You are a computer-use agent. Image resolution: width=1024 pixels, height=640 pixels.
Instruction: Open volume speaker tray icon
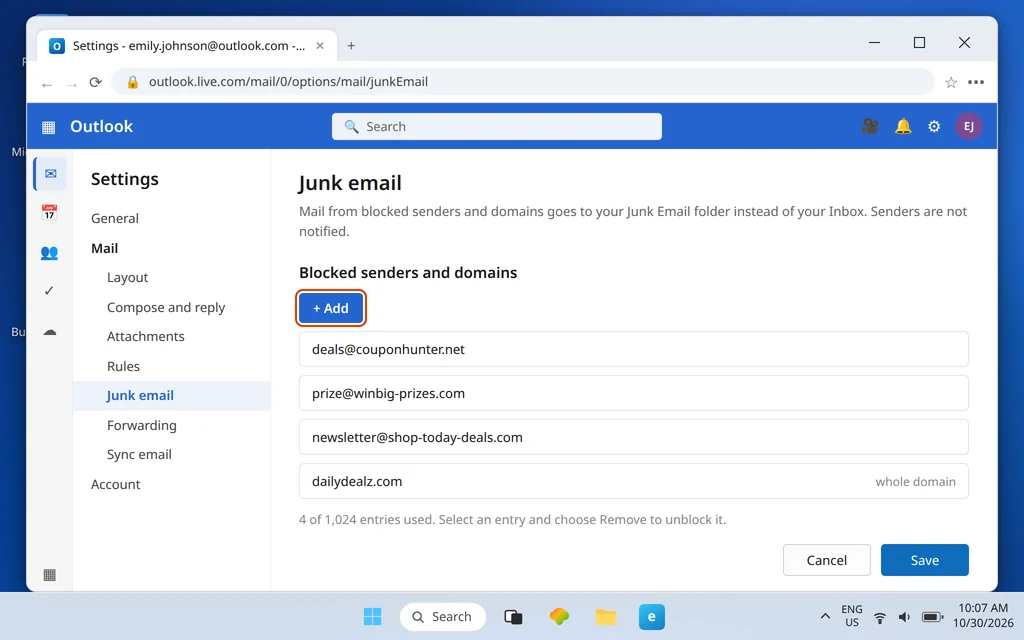(x=904, y=617)
